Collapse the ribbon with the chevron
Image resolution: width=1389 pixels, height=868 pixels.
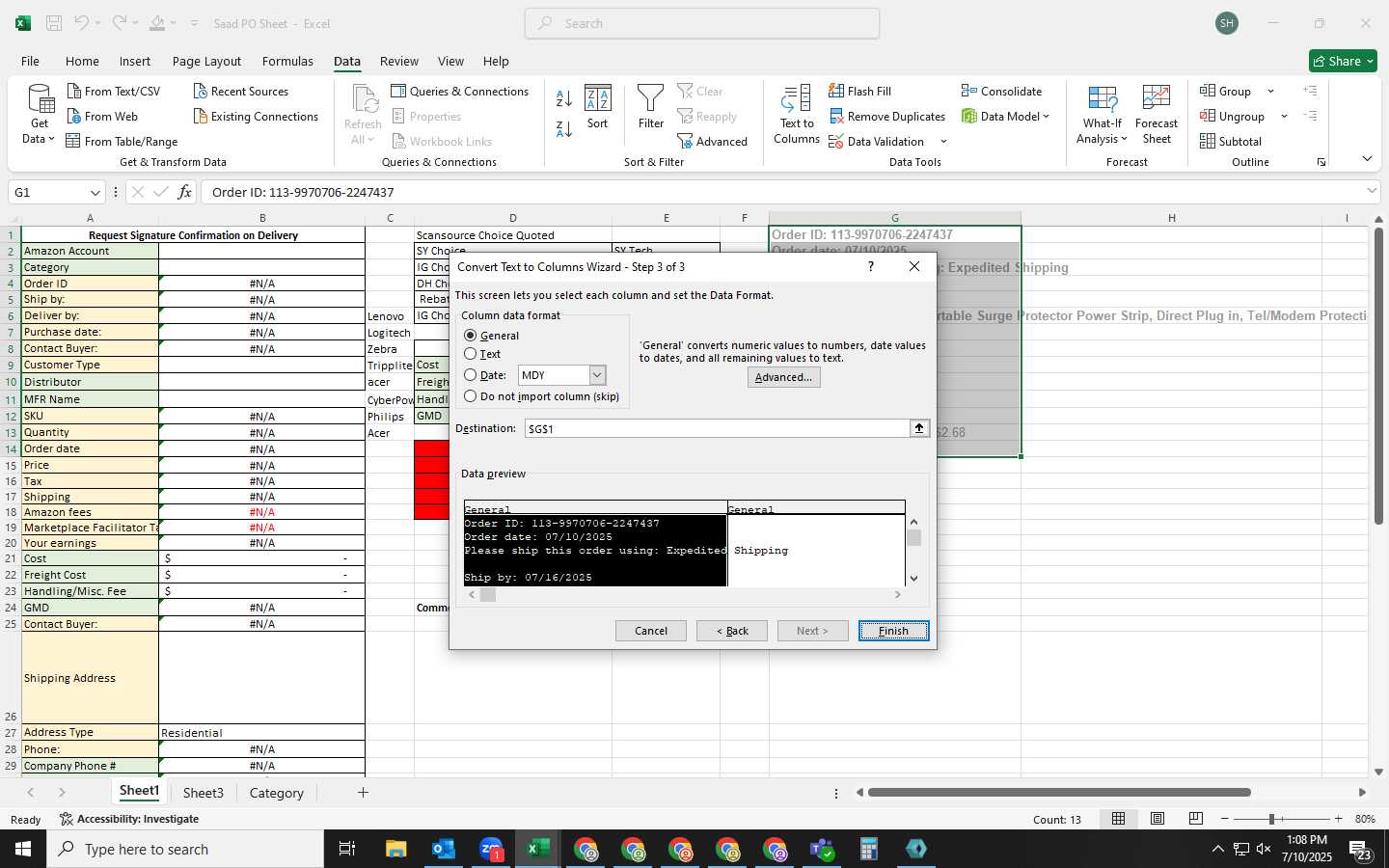1367,159
